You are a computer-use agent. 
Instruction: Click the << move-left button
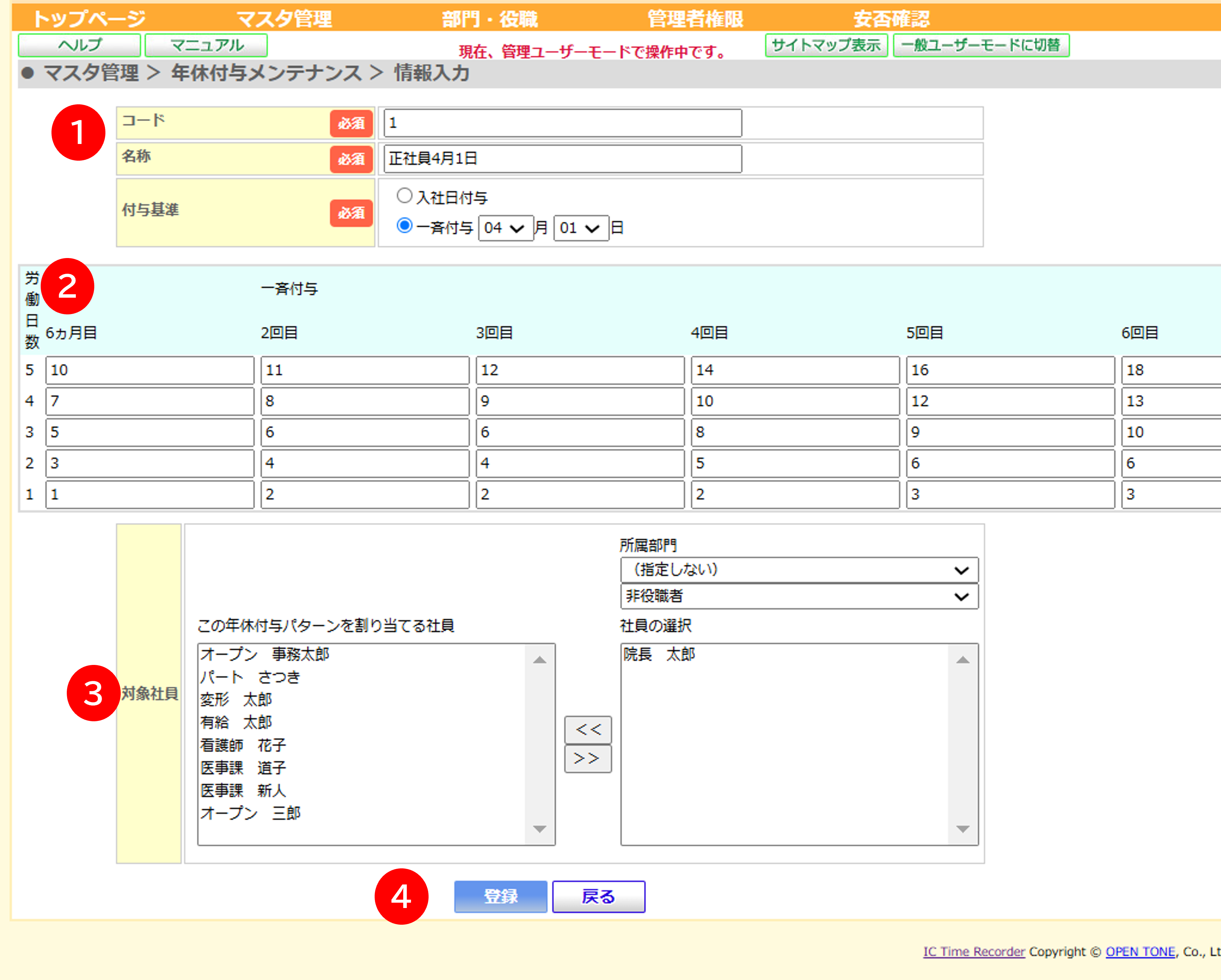pos(588,730)
